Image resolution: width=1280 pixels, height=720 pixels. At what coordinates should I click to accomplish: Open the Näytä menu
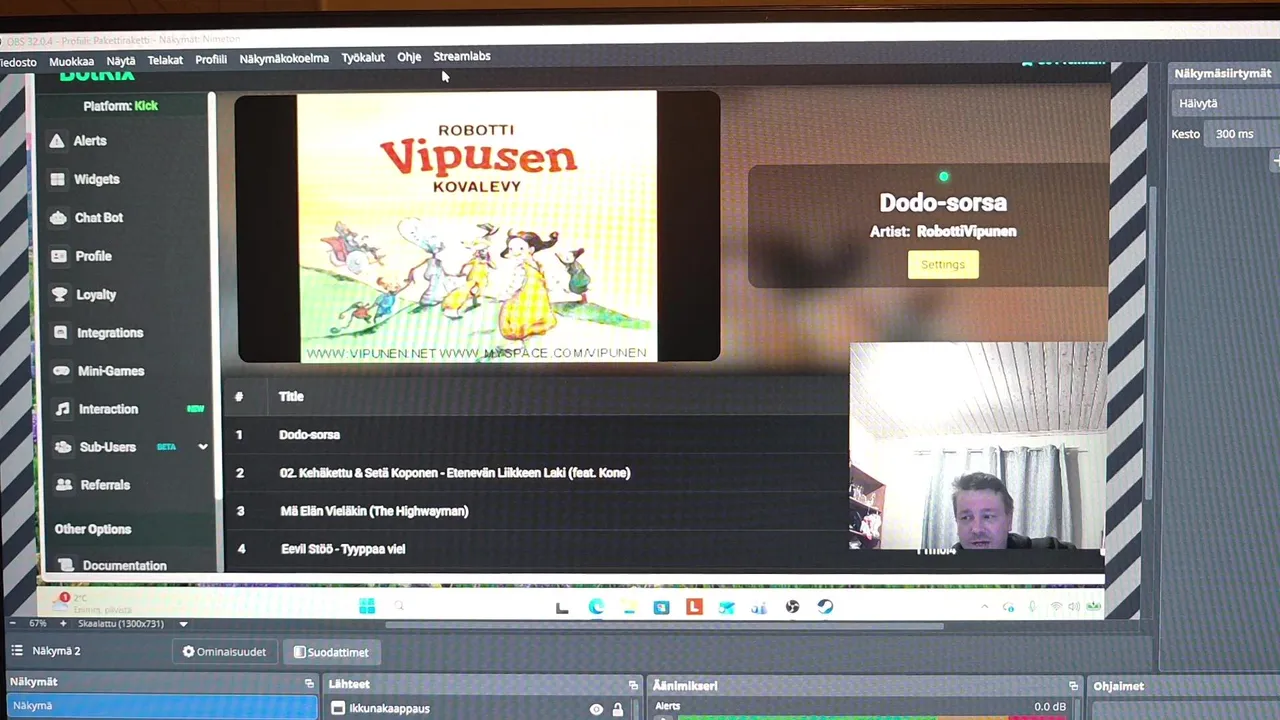point(120,60)
